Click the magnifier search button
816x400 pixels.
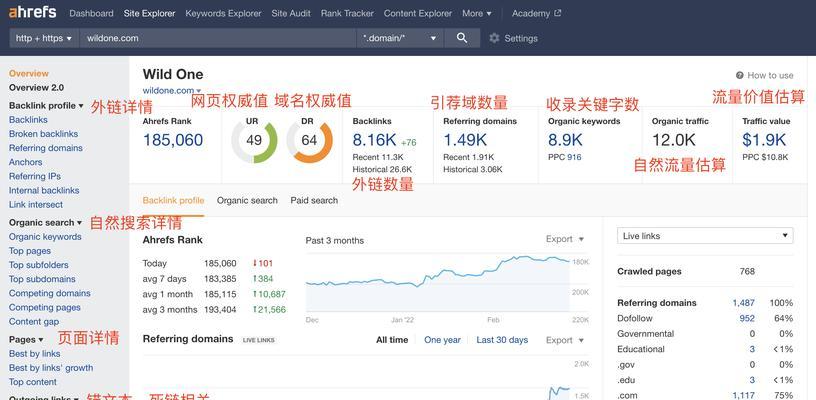[x=462, y=38]
